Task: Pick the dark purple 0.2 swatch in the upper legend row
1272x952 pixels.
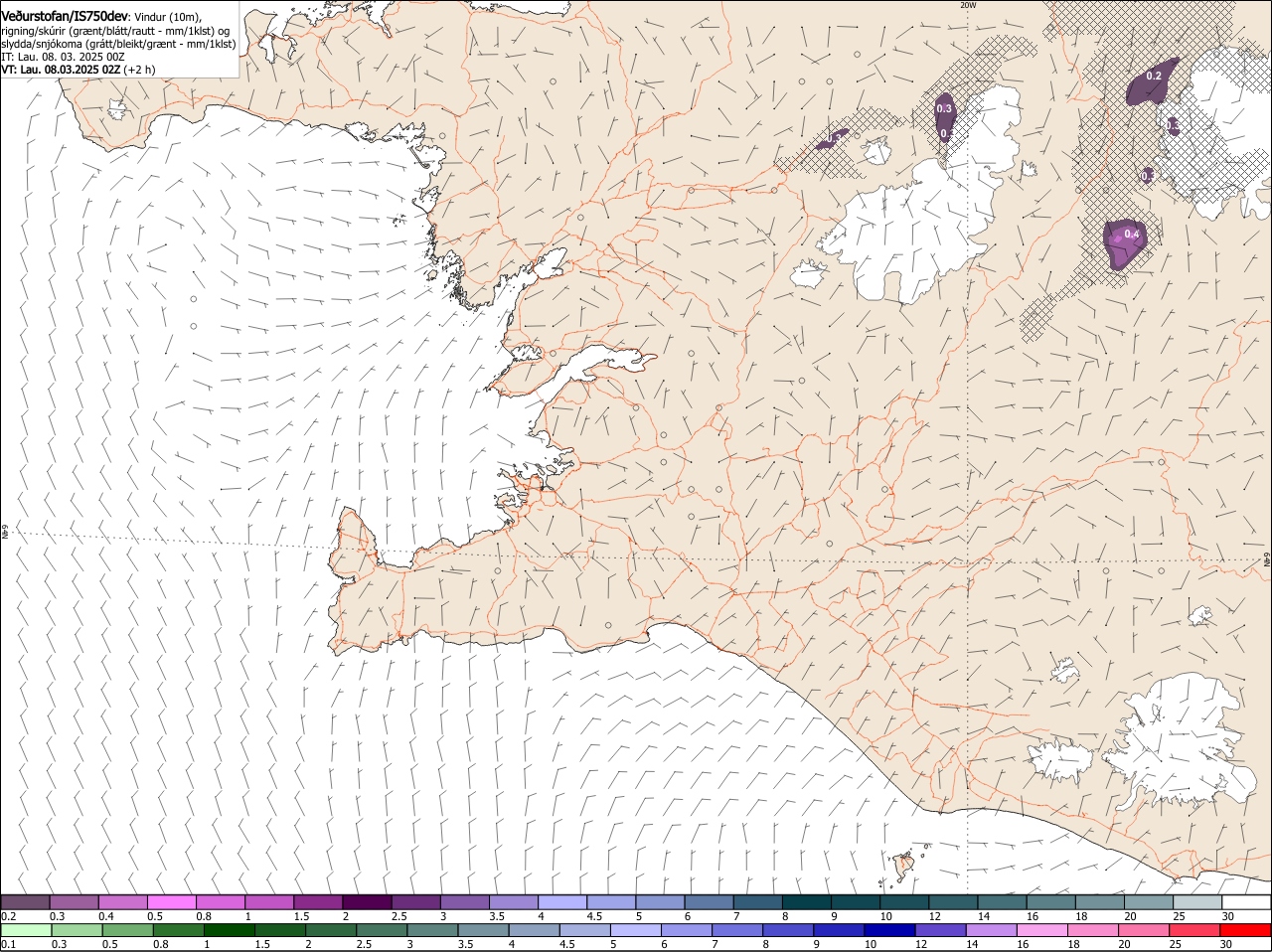Action: coord(25,901)
